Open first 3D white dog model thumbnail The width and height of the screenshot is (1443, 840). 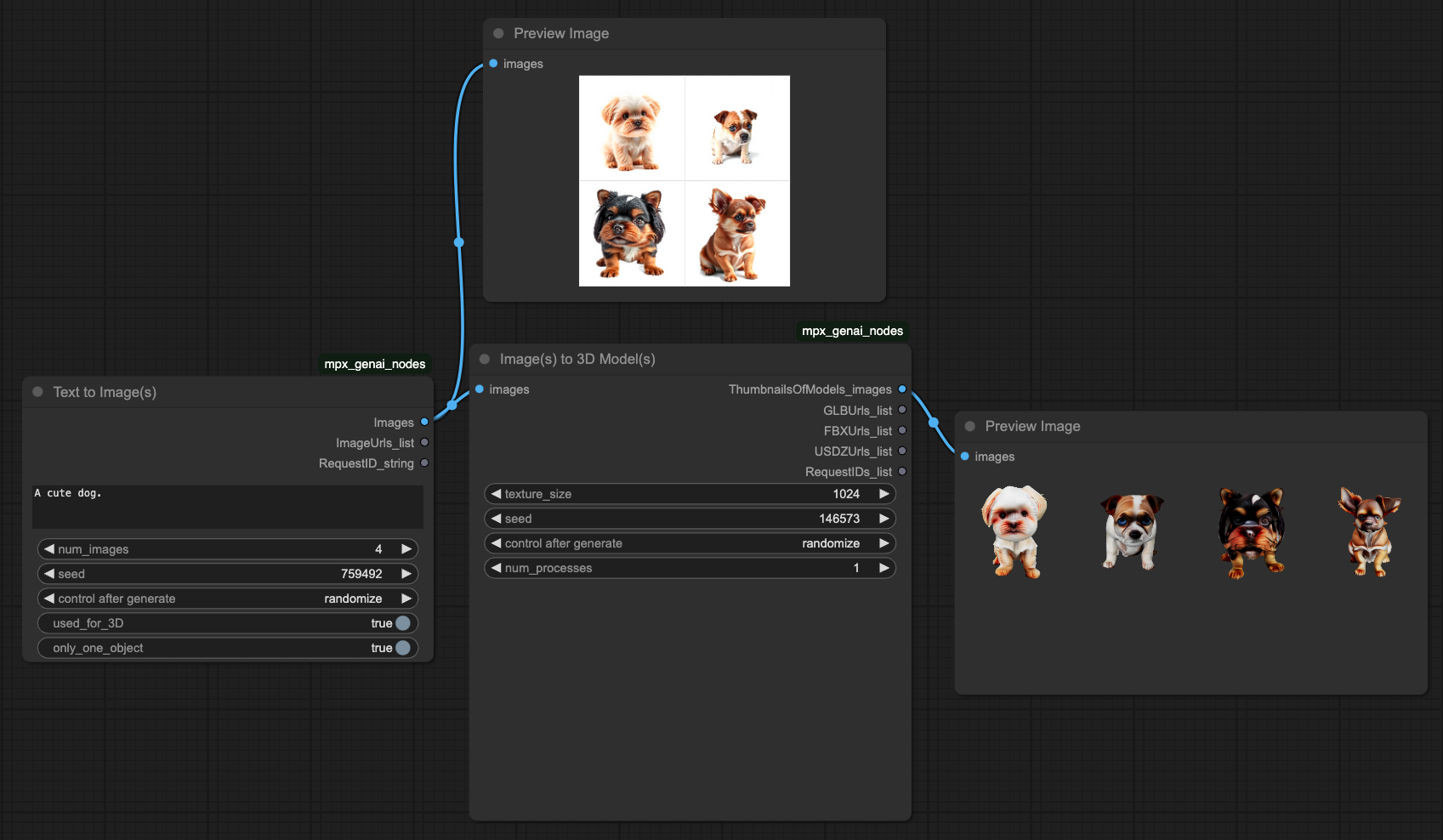1014,532
